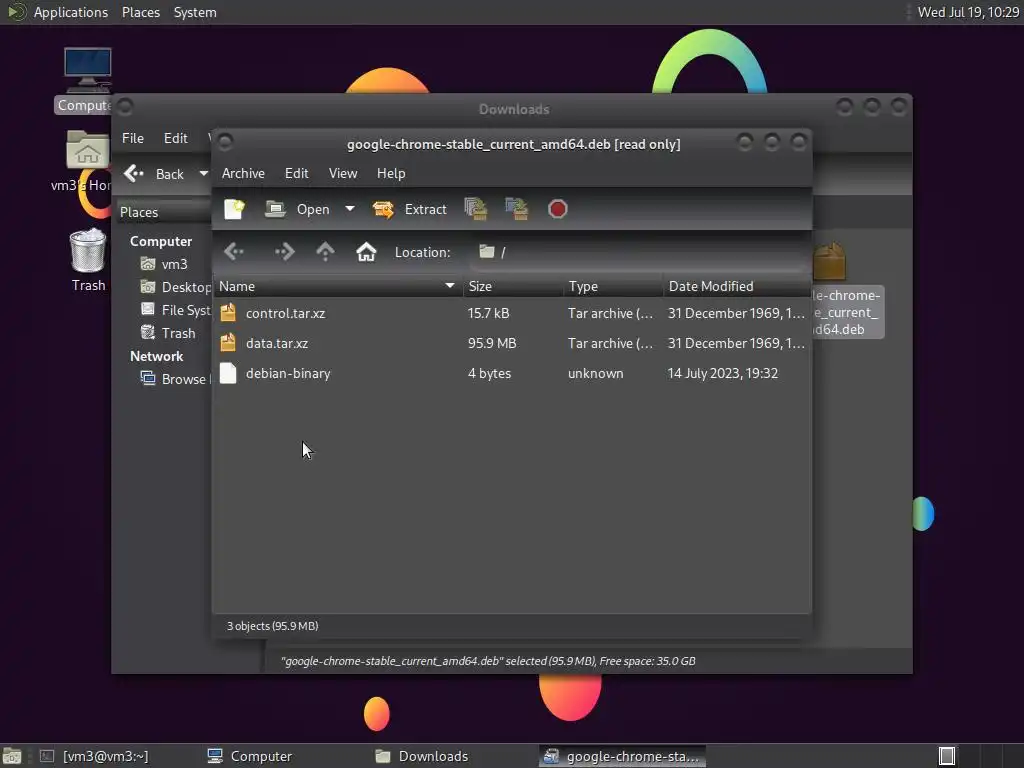Click the show desktop icon in bottom panel
Screen dimensions: 1024x768
pos(12,756)
